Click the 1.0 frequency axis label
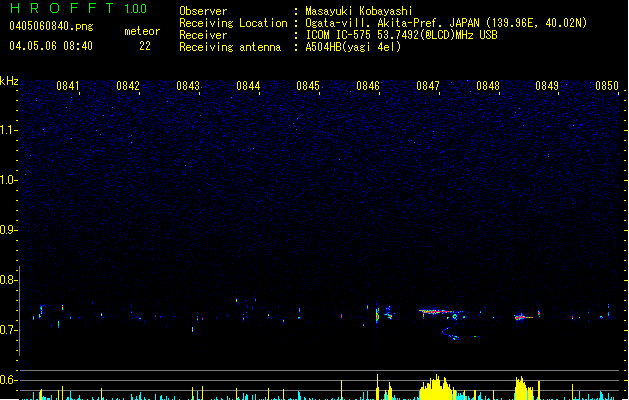The image size is (629, 400). tap(9, 180)
